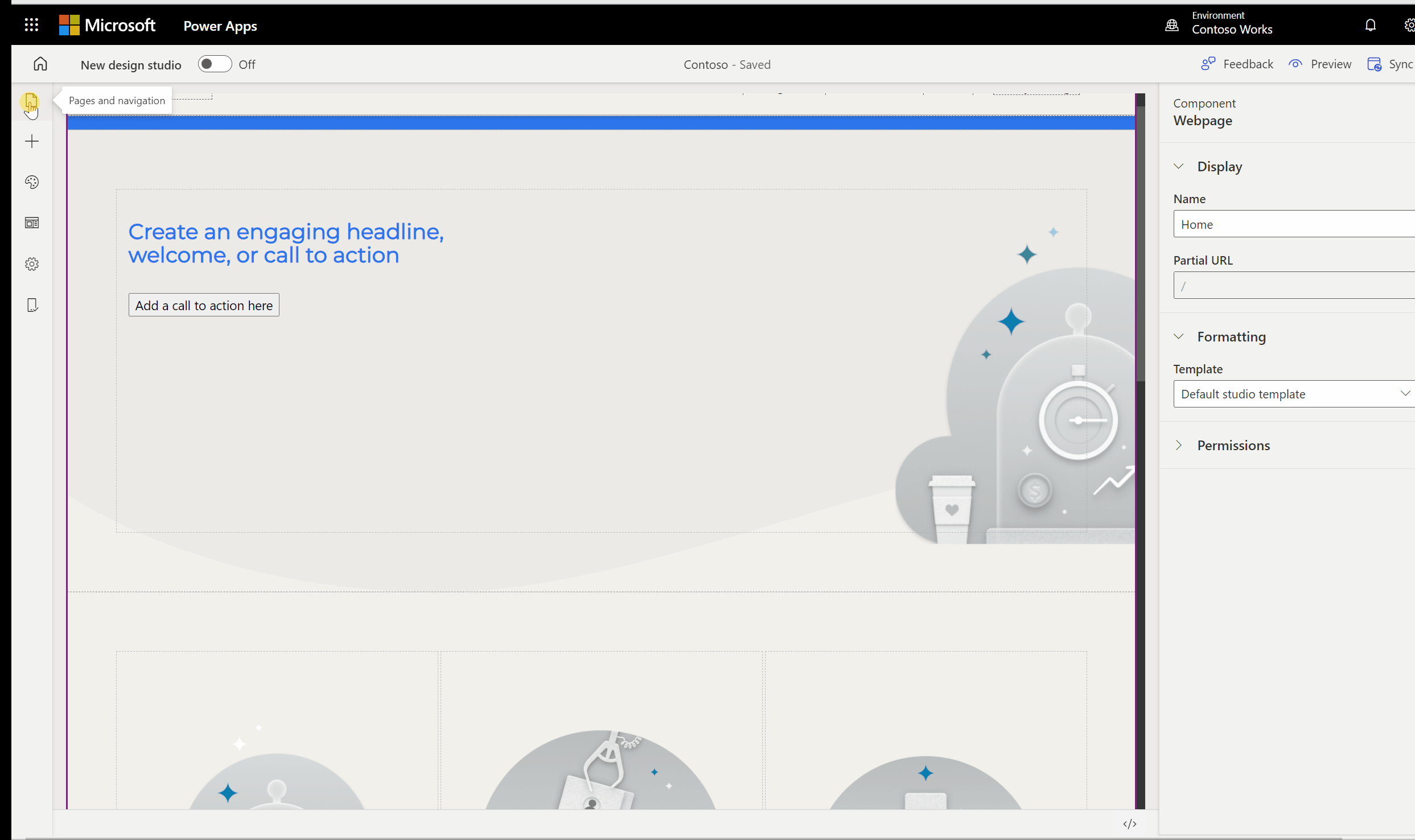Collapse the Display section
The image size is (1415, 840).
[x=1179, y=166]
